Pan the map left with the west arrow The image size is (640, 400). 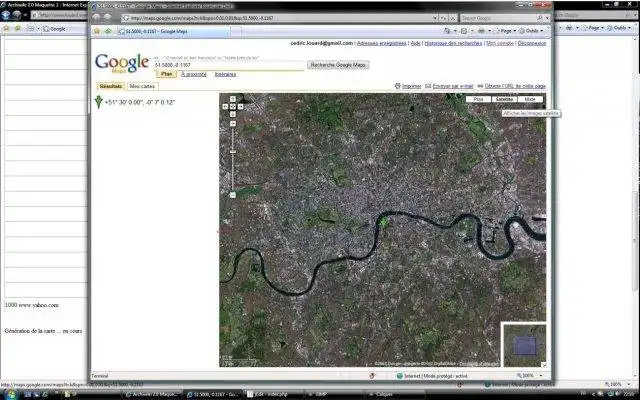225,107
